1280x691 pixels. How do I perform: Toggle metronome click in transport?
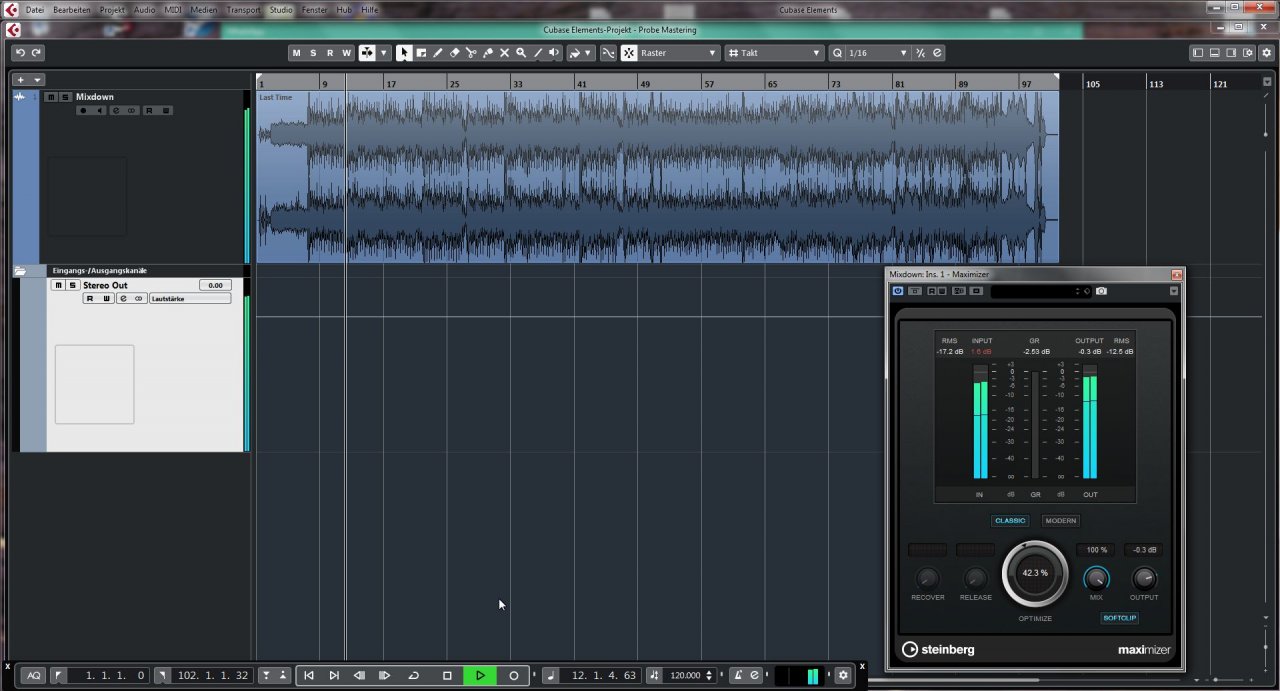(x=738, y=676)
